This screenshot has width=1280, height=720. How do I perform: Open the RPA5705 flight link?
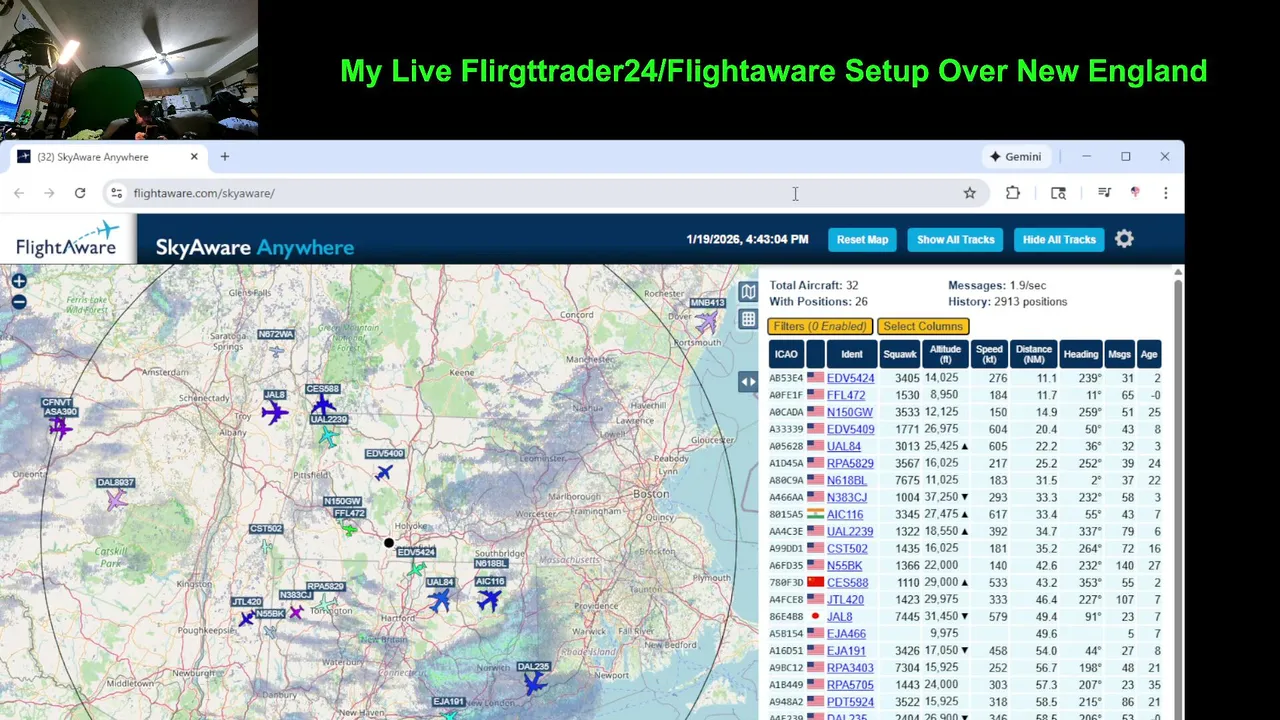tap(850, 685)
